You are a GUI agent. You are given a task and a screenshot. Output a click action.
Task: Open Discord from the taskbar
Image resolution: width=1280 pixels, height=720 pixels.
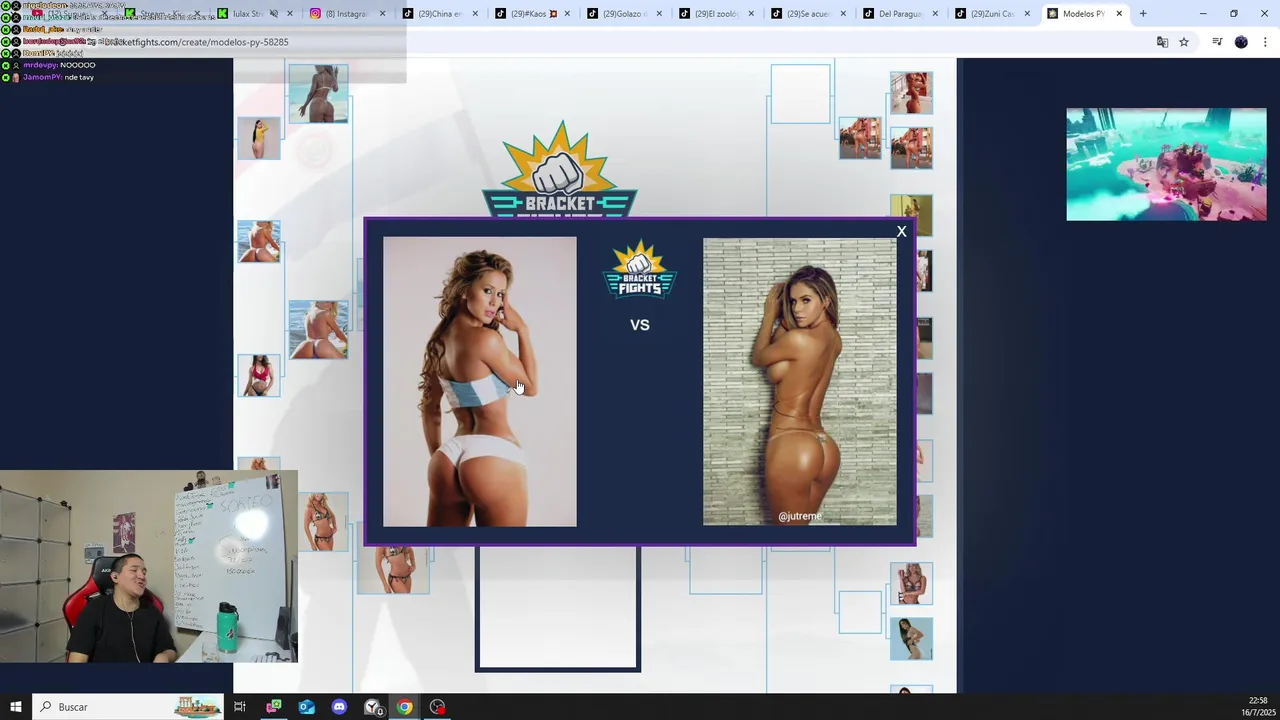click(x=339, y=707)
